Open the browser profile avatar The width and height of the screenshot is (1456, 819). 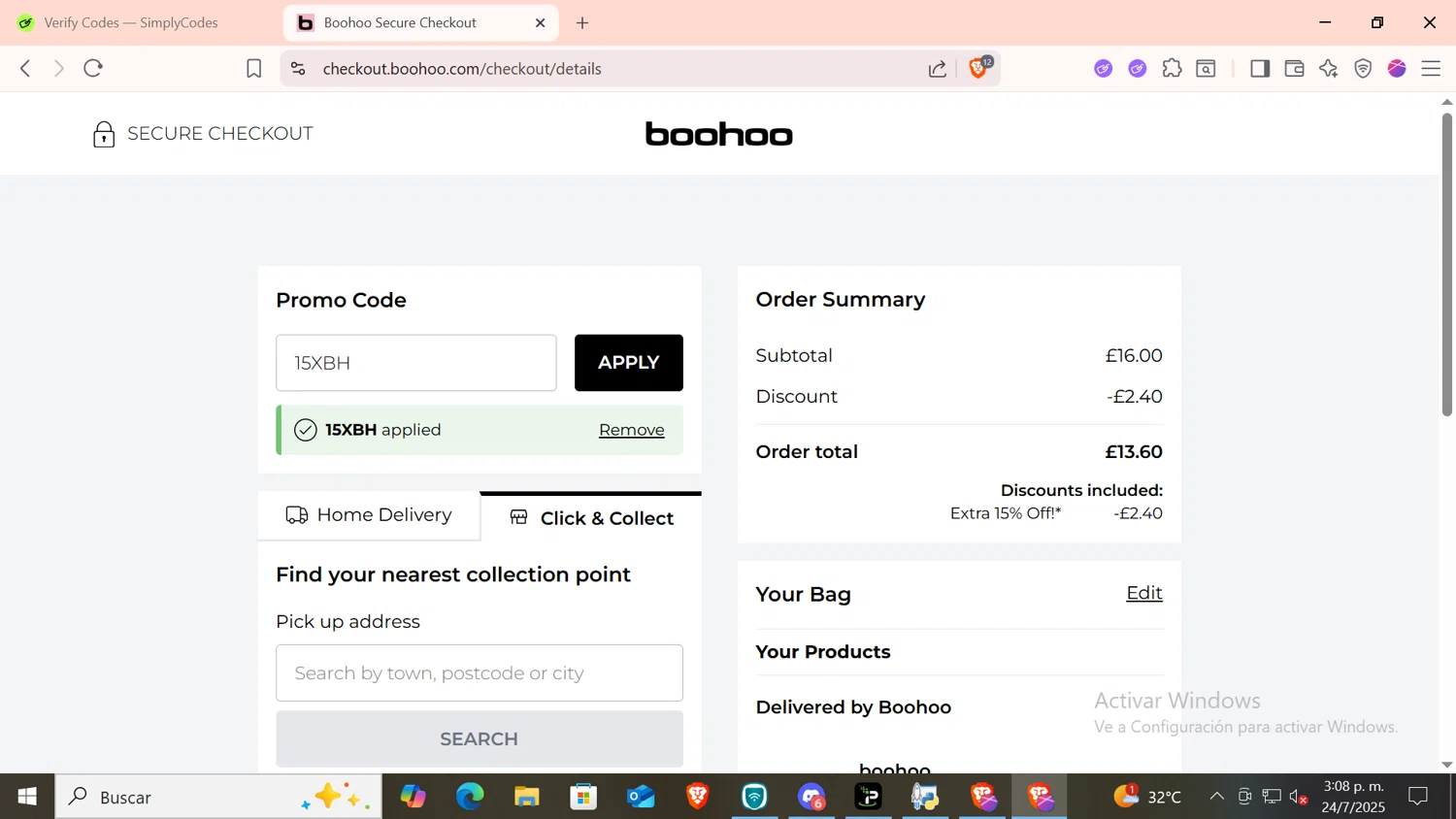tap(1397, 68)
